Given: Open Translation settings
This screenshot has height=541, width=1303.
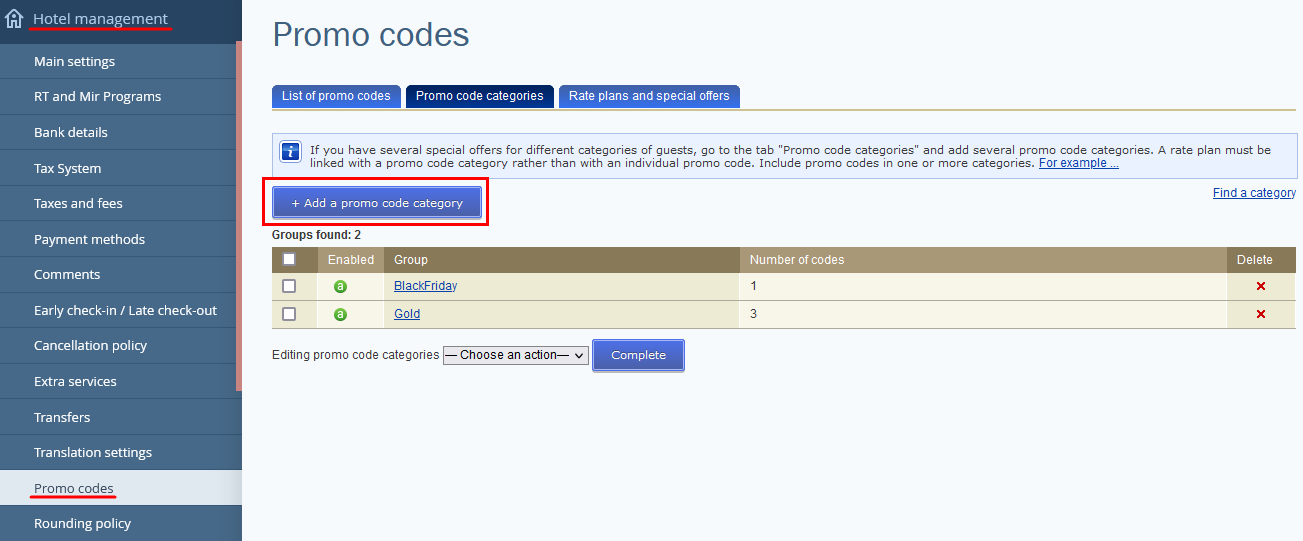Looking at the screenshot, I should pyautogui.click(x=120, y=452).
